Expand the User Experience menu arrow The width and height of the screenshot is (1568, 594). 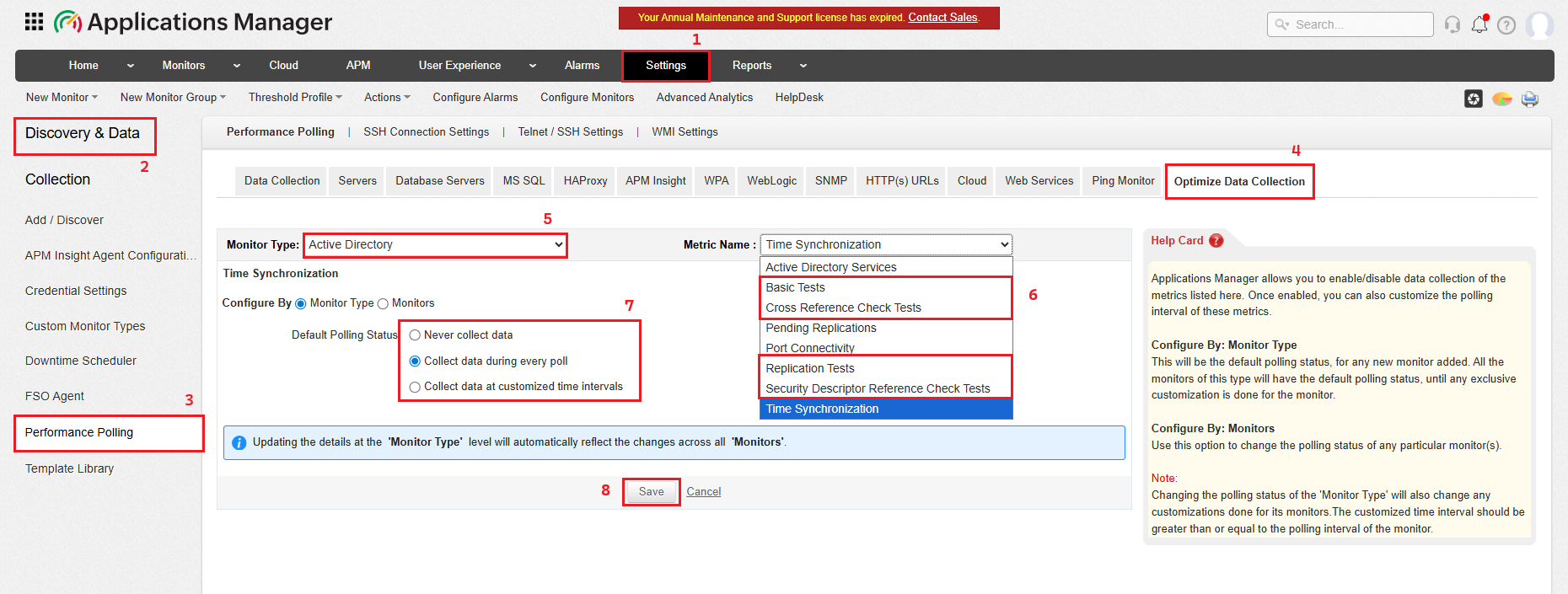pos(533,66)
